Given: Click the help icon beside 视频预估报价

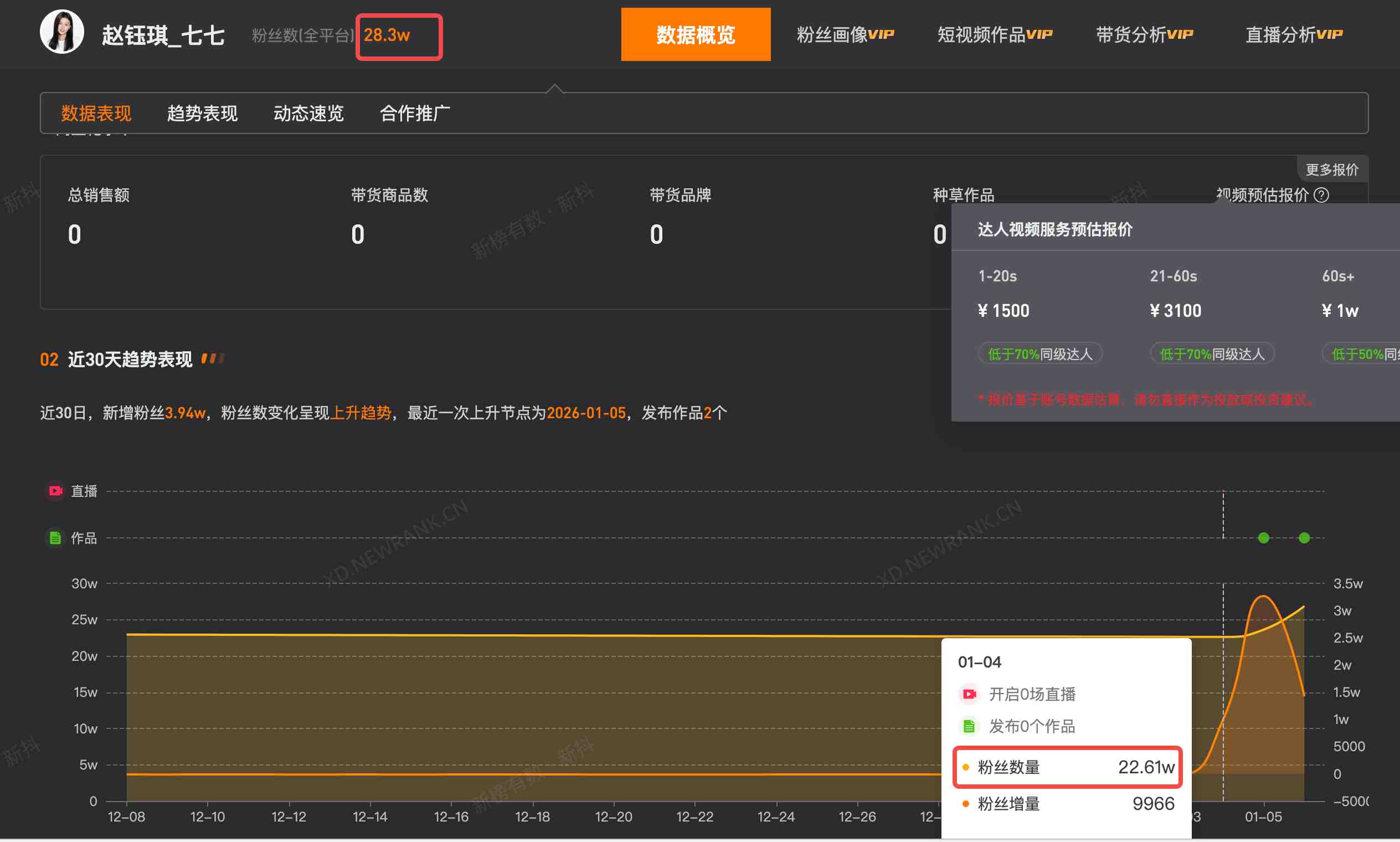Looking at the screenshot, I should [x=1321, y=195].
